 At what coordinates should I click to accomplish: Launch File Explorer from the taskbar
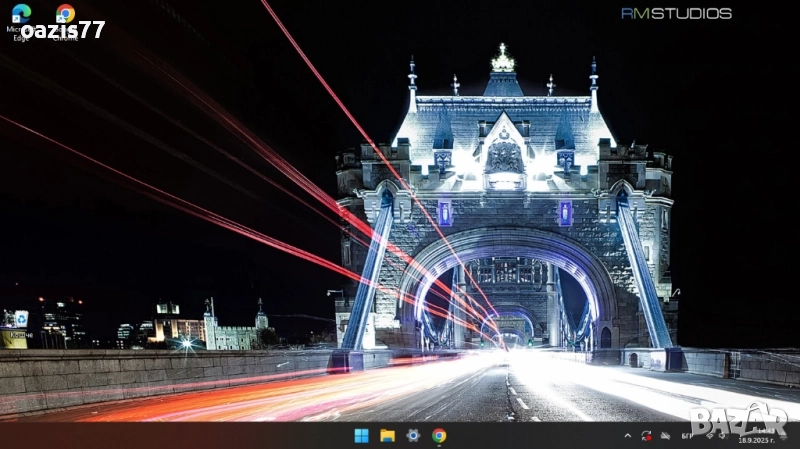[x=388, y=436]
